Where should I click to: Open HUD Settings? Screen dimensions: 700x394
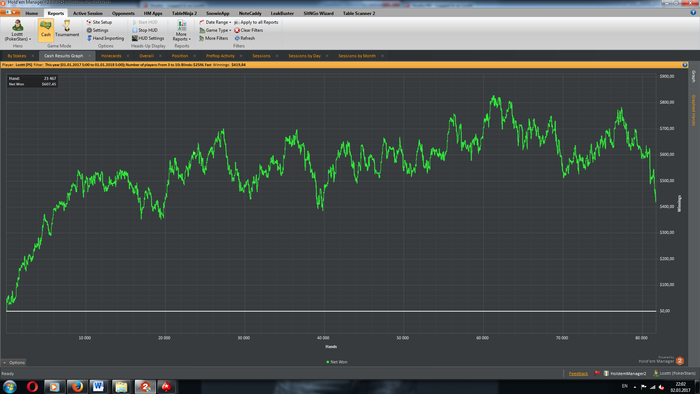(x=148, y=38)
